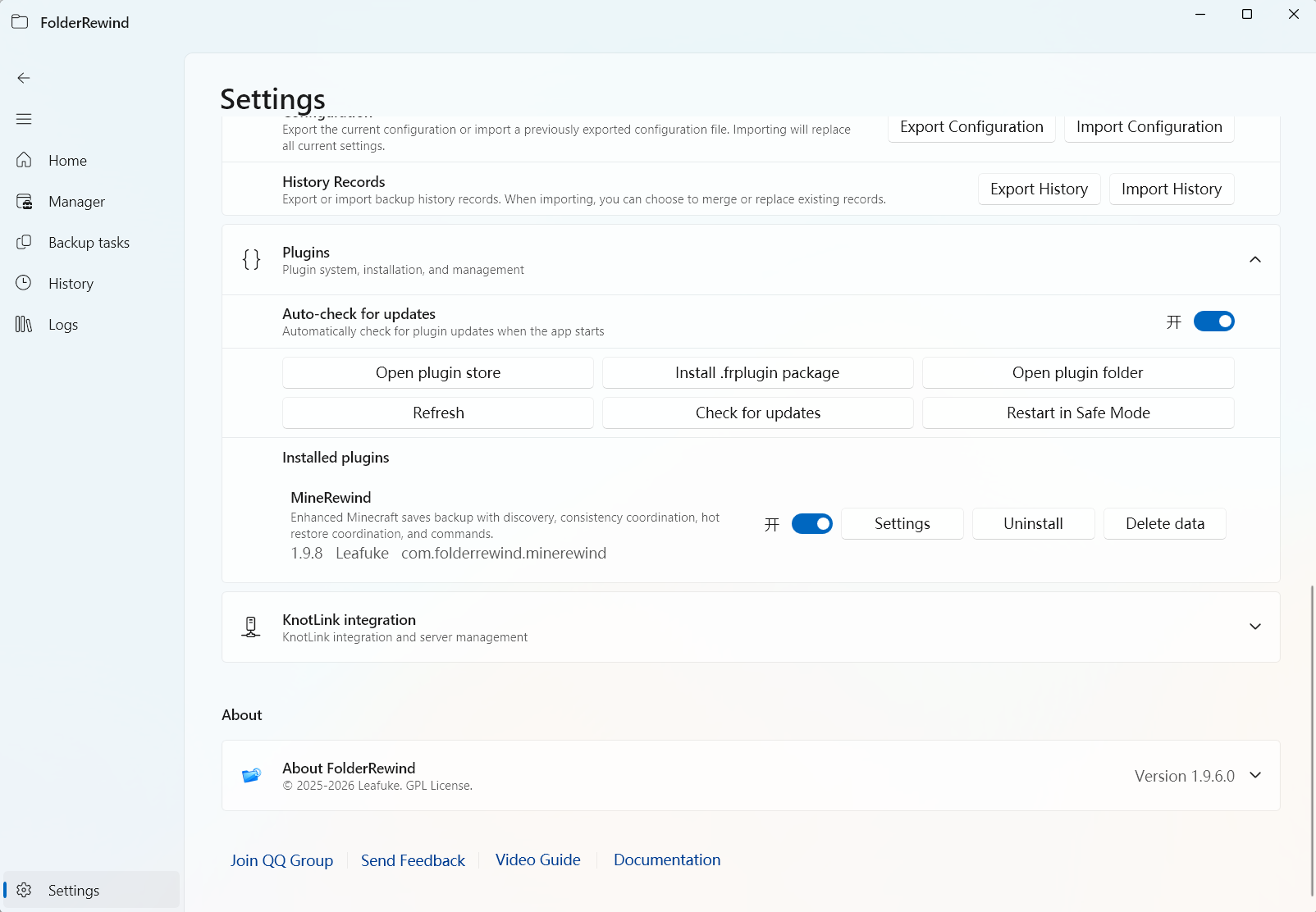The height and width of the screenshot is (912, 1316).
Task: Go to Manager page
Action: [x=91, y=201]
